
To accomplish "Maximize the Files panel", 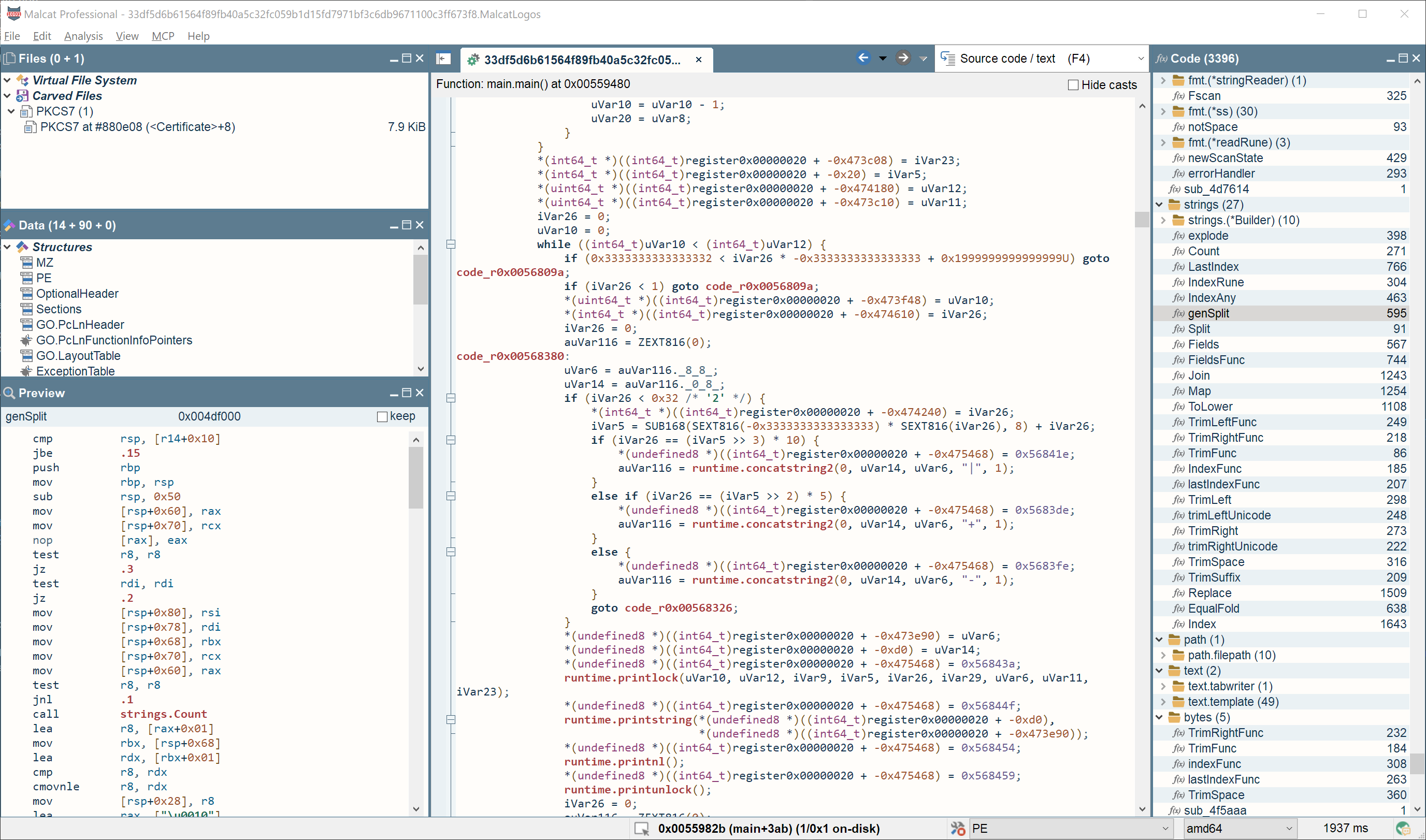I will (407, 59).
